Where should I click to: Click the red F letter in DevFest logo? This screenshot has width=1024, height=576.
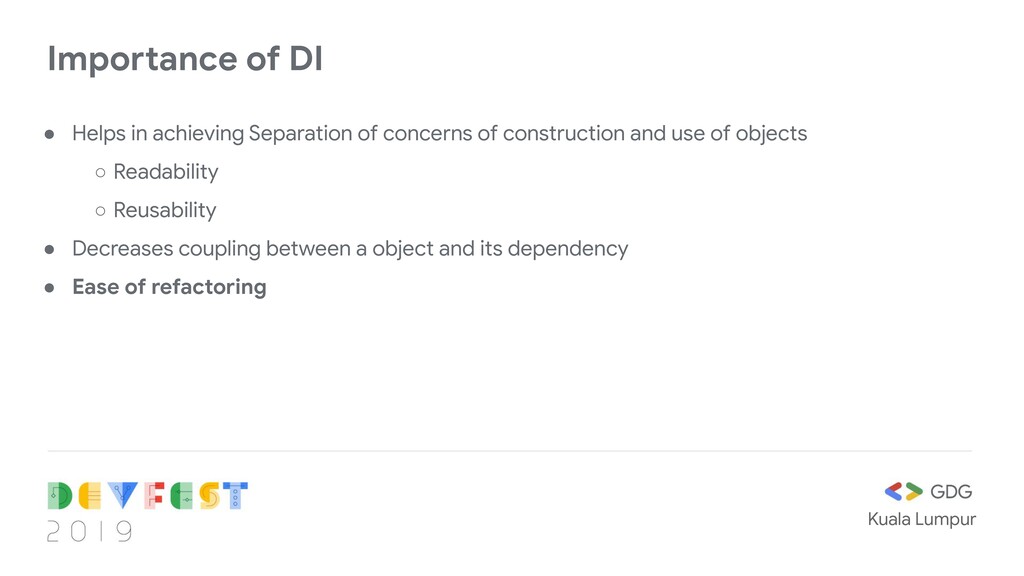(x=154, y=496)
